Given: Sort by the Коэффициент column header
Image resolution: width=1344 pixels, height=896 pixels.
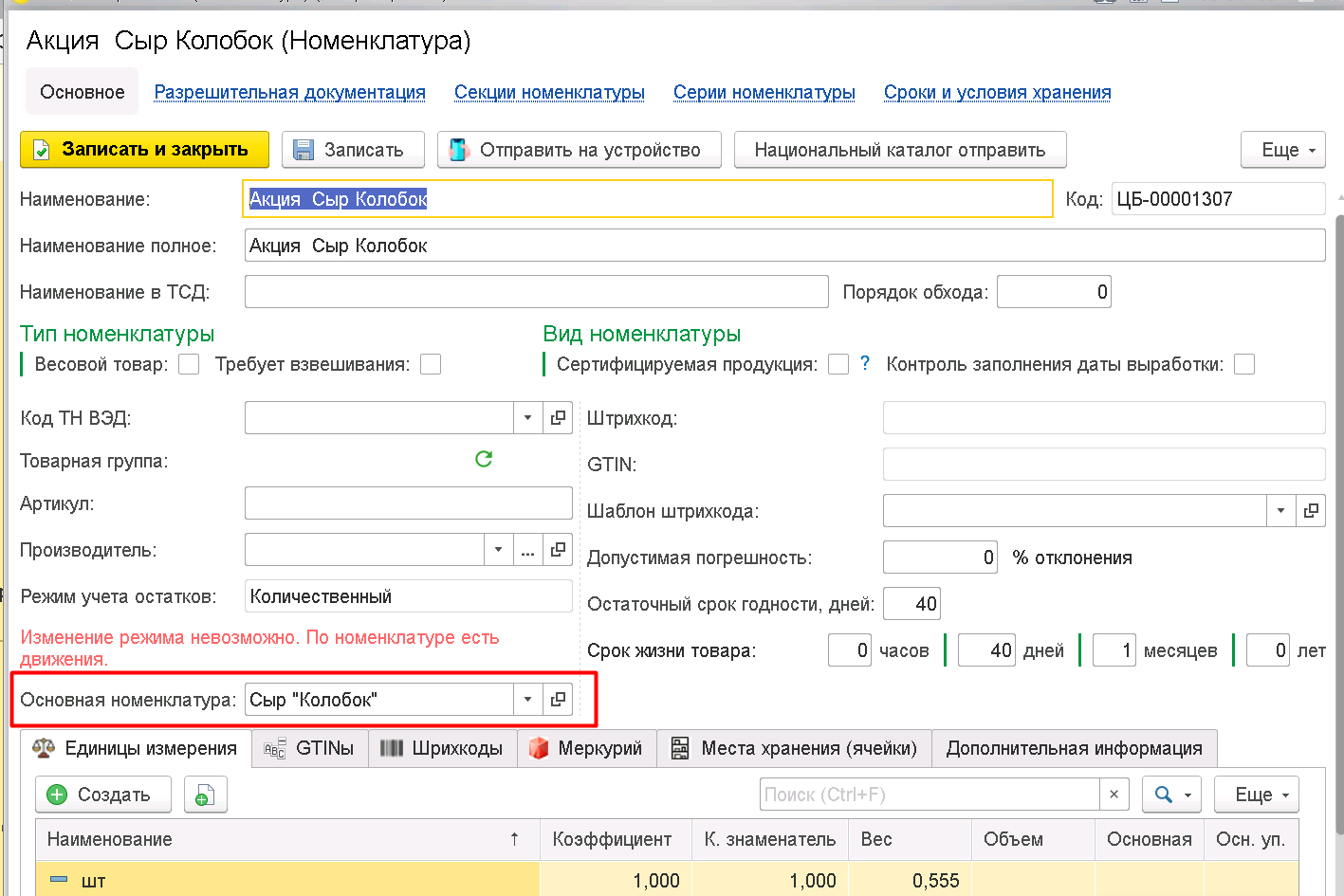Looking at the screenshot, I should tap(612, 839).
